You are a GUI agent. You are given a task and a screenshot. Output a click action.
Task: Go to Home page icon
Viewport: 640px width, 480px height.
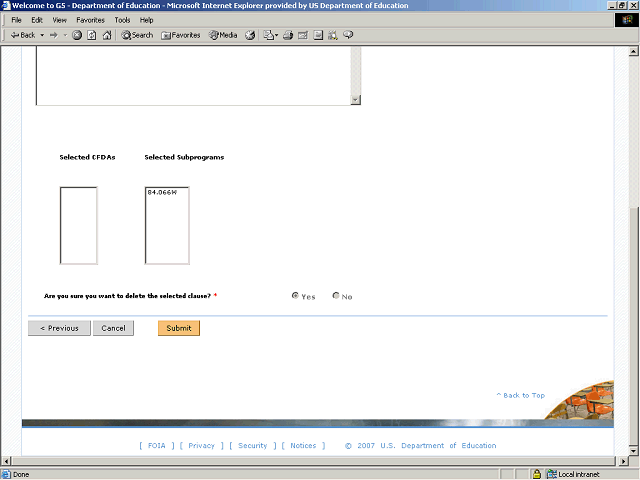point(107,36)
